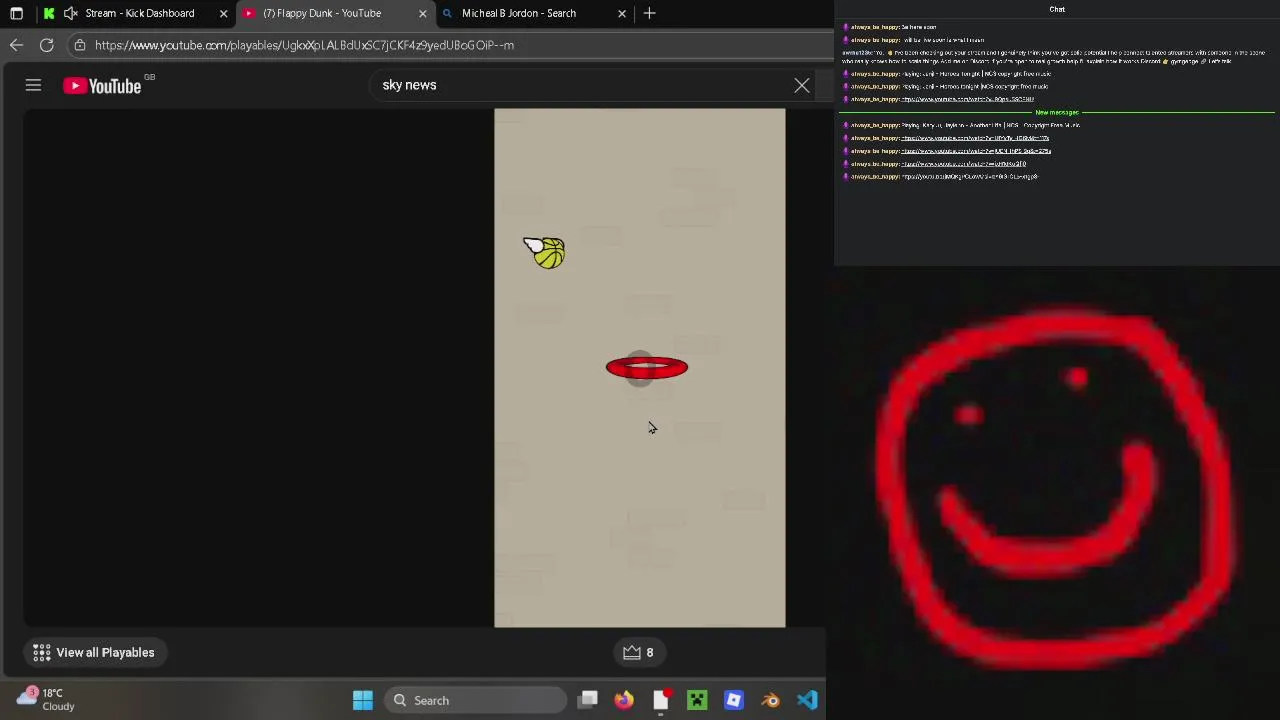1280x720 pixels.
Task: Open the browser tab actions menu icon
Action: tap(16, 13)
